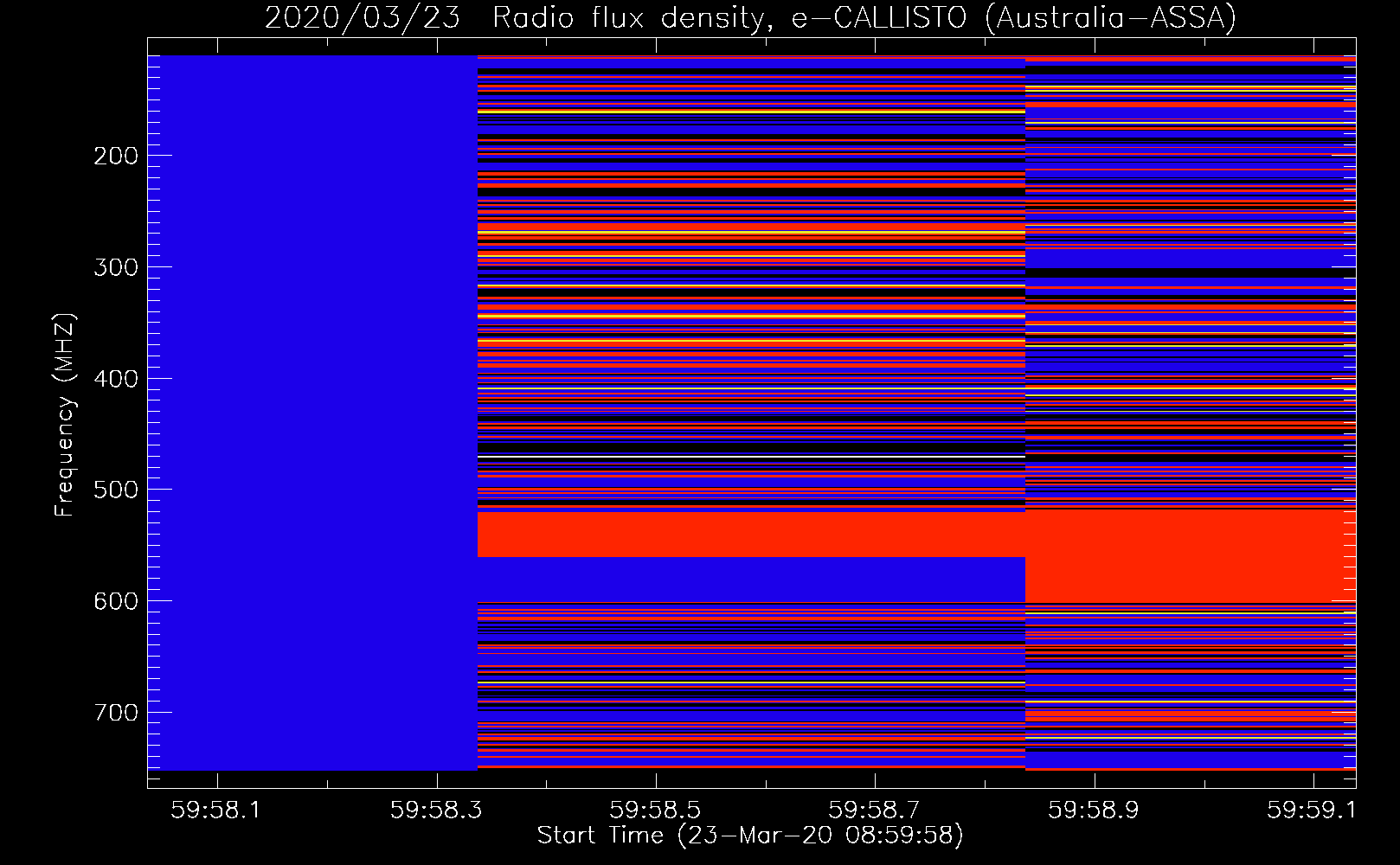Click the 500 frequency tick label

point(116,490)
